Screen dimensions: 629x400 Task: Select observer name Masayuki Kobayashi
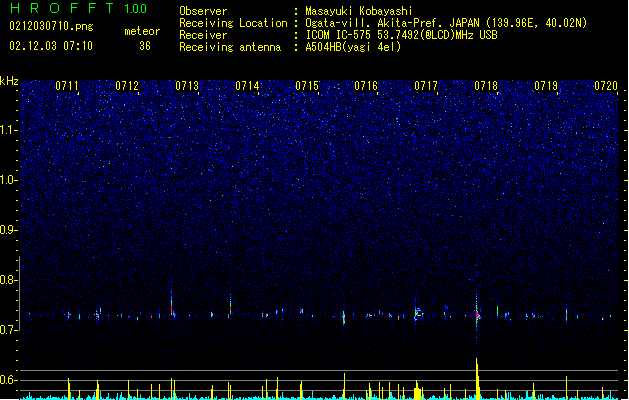[359, 11]
